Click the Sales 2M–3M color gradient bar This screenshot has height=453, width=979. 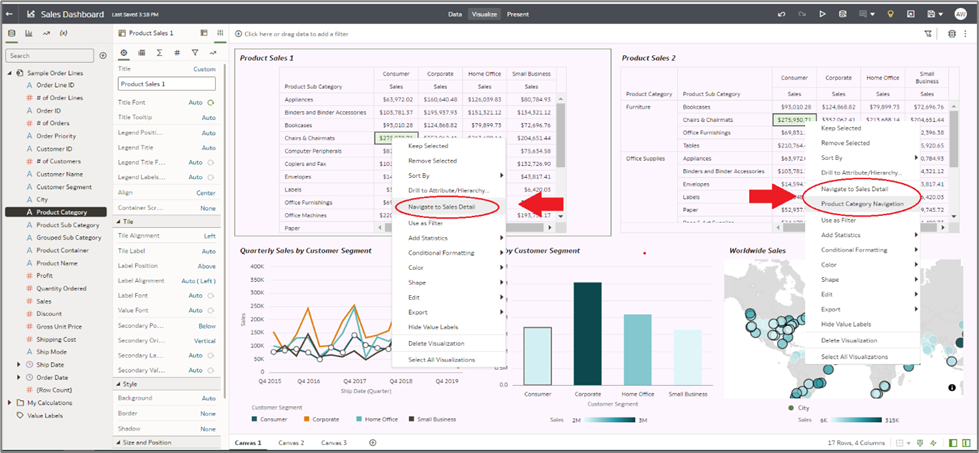pyautogui.click(x=610, y=420)
